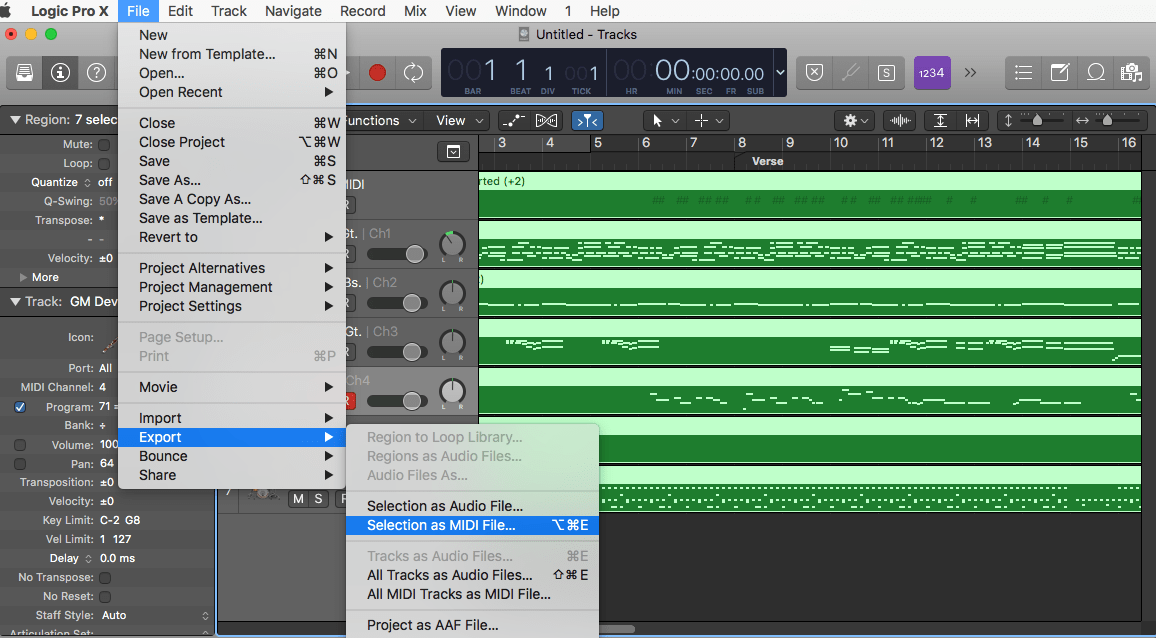Toggle red record-enable on Ch4 track

pyautogui.click(x=349, y=401)
